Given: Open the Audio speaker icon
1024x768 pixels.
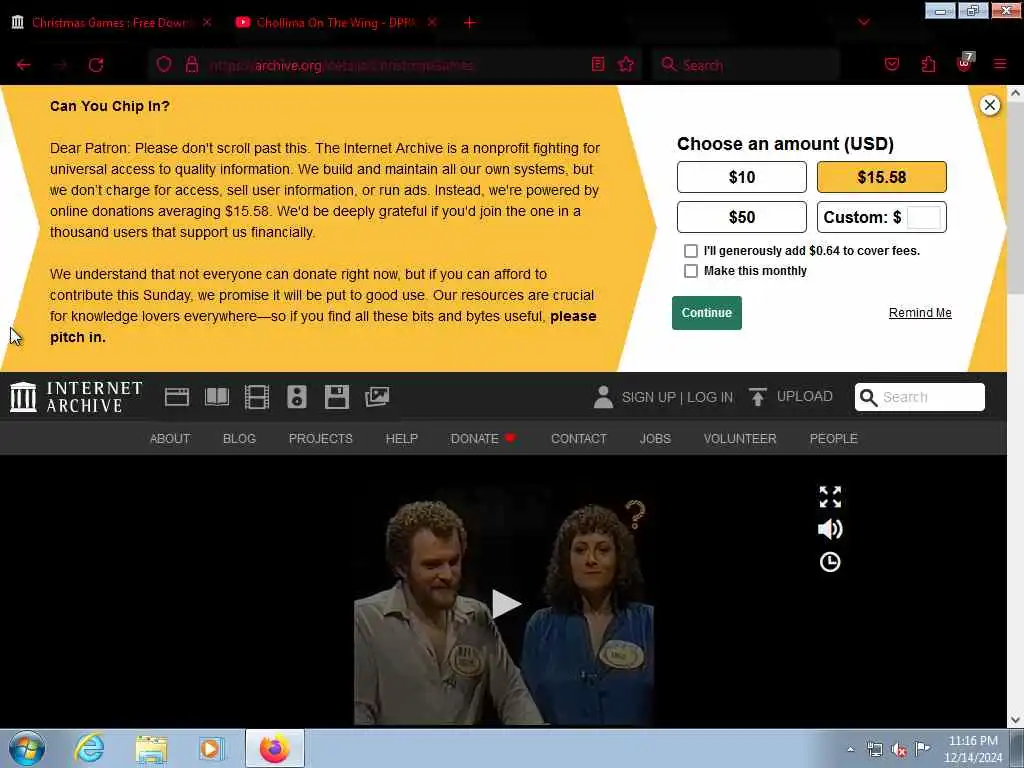Looking at the screenshot, I should point(296,397).
